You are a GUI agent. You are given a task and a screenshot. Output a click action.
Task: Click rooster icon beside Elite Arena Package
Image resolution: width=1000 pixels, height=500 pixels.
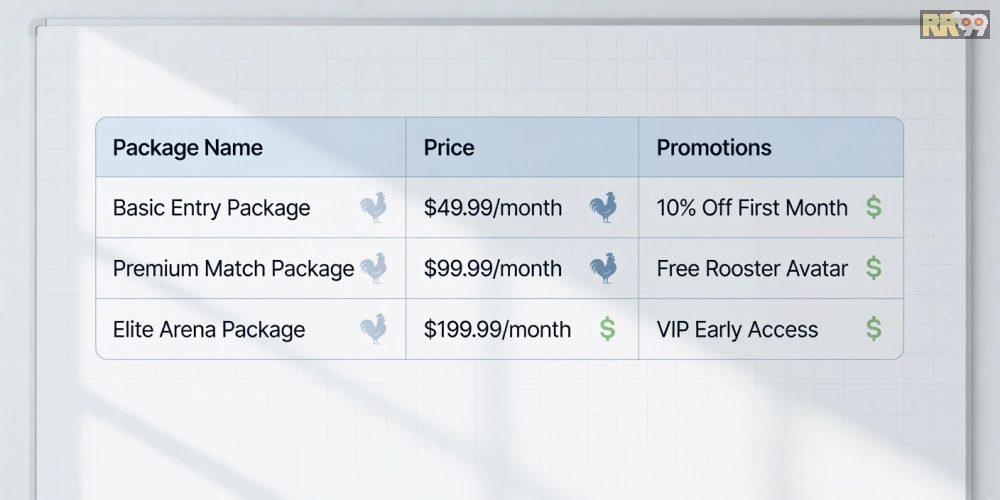pyautogui.click(x=373, y=329)
